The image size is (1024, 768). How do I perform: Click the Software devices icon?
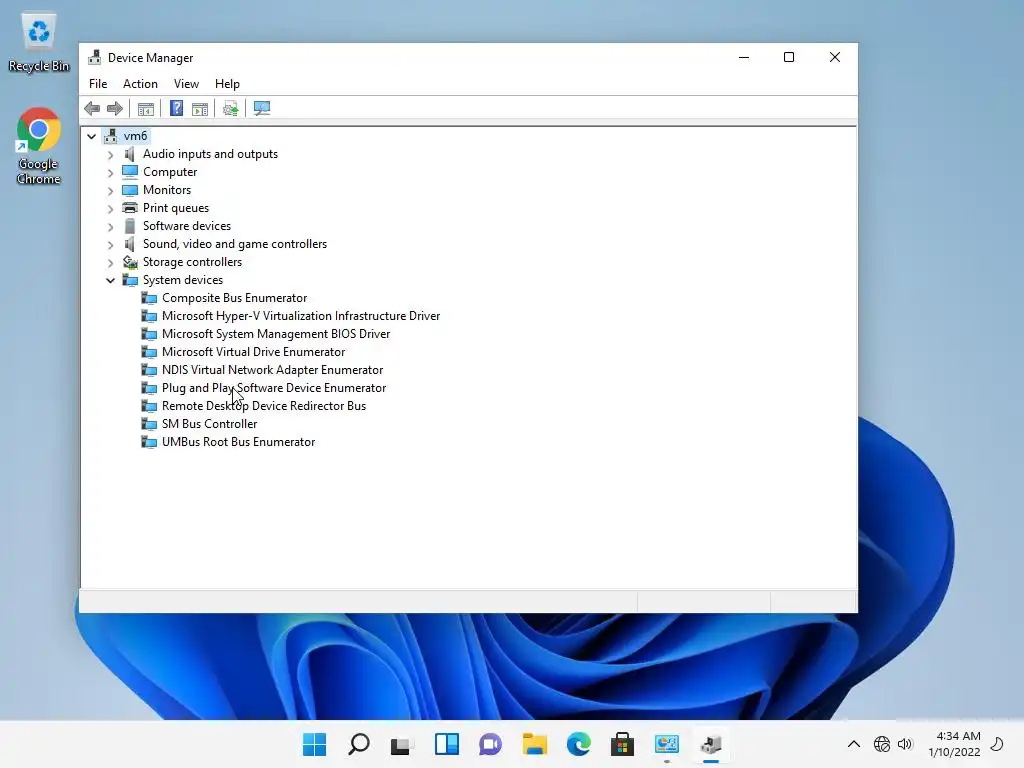[x=130, y=226]
